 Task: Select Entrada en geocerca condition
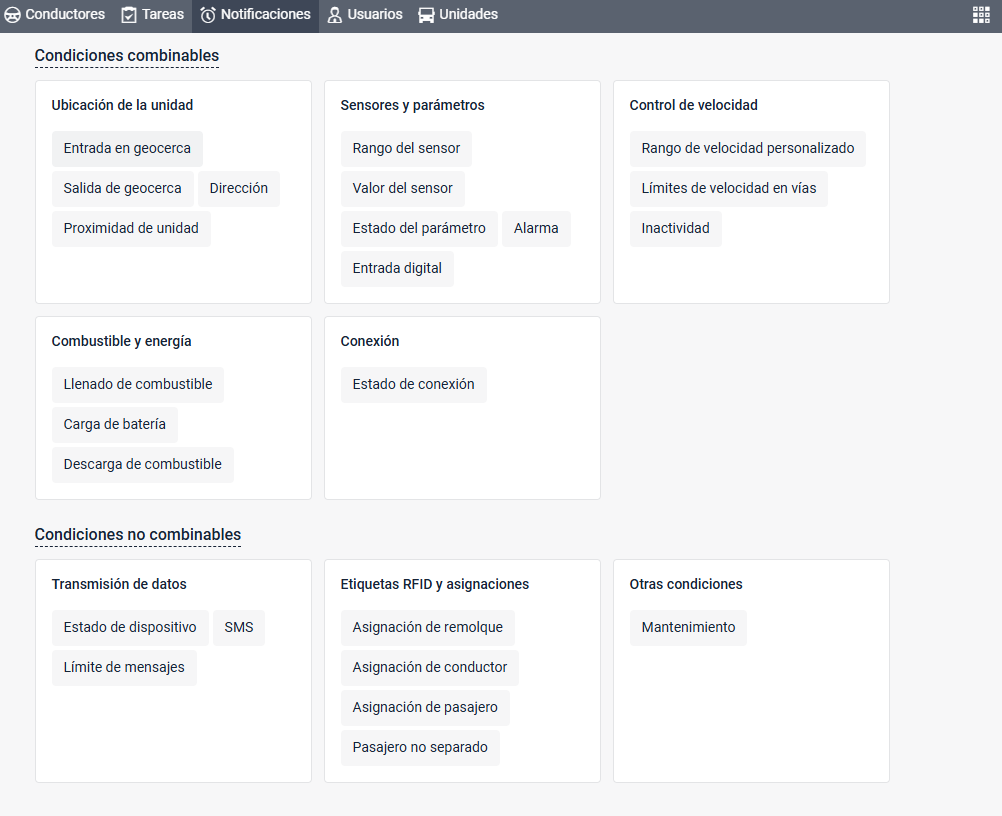(x=127, y=148)
